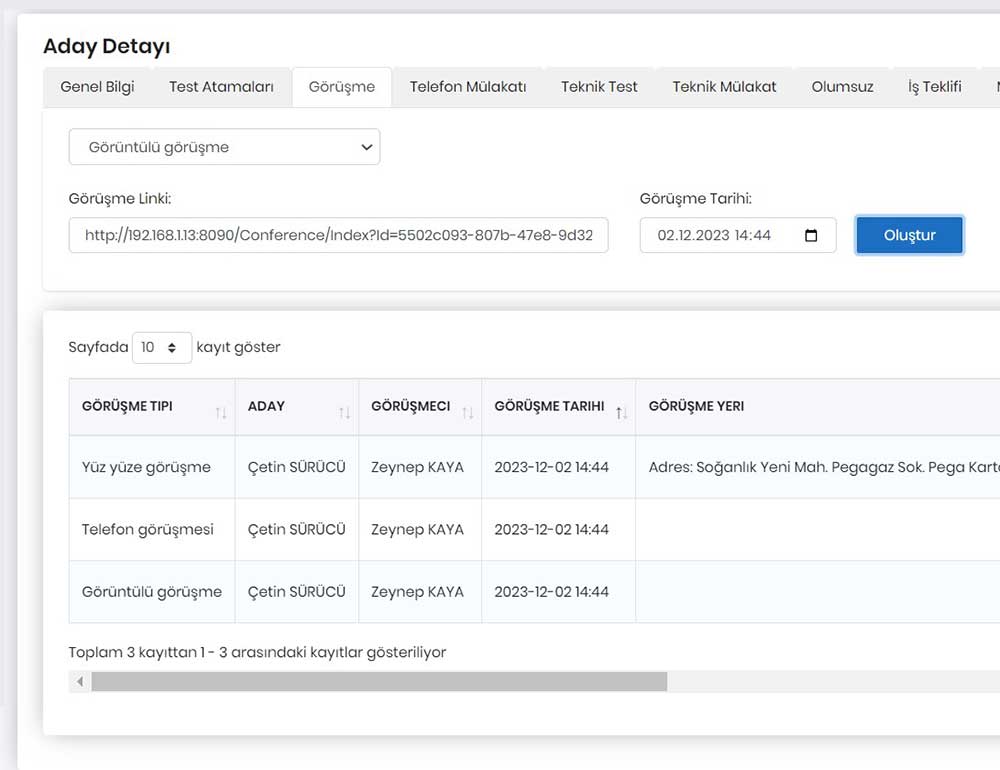Expand the Görüntülü görüşme type dropdown

224,147
